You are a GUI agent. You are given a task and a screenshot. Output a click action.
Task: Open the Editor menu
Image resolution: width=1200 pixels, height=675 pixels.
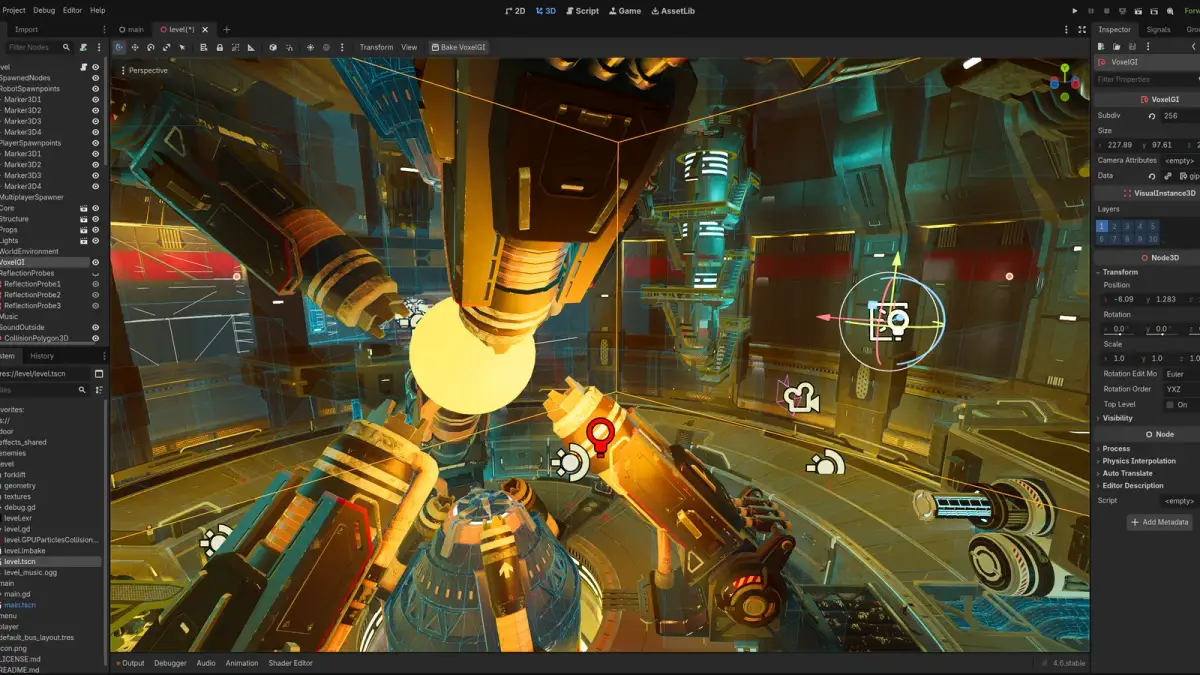click(x=72, y=10)
